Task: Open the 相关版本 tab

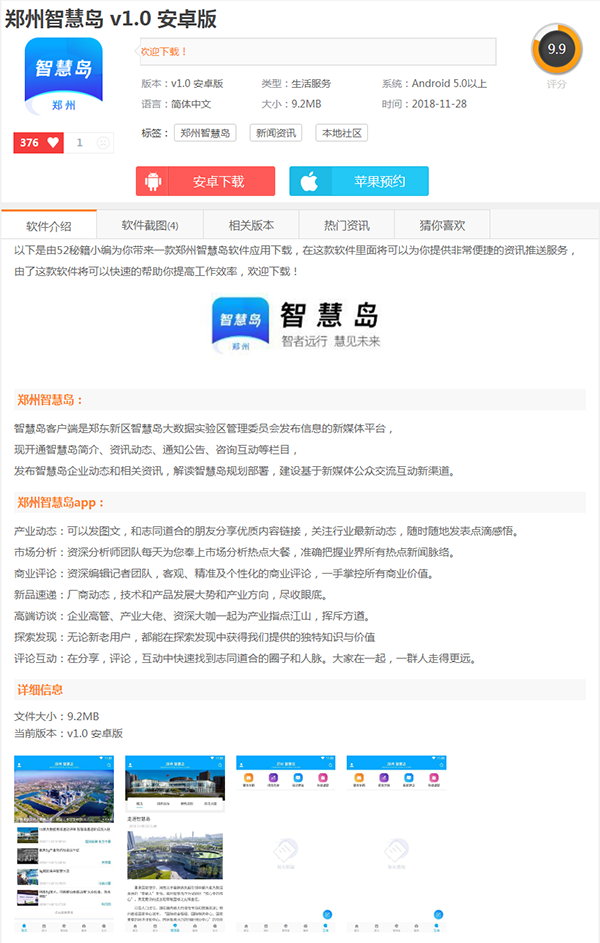Action: click(250, 226)
